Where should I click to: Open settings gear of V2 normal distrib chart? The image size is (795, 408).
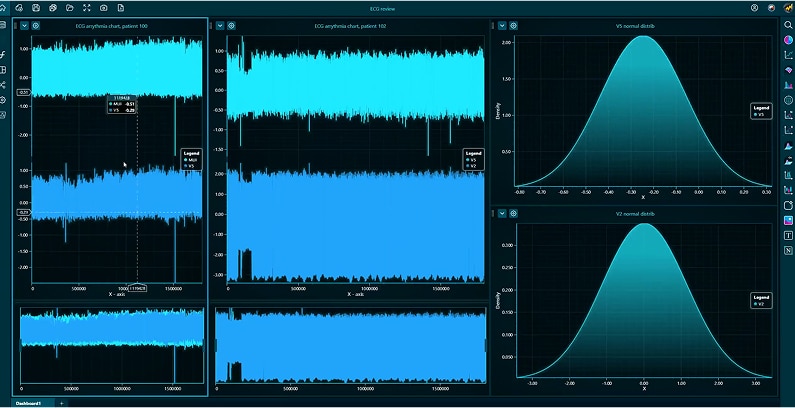(x=513, y=213)
